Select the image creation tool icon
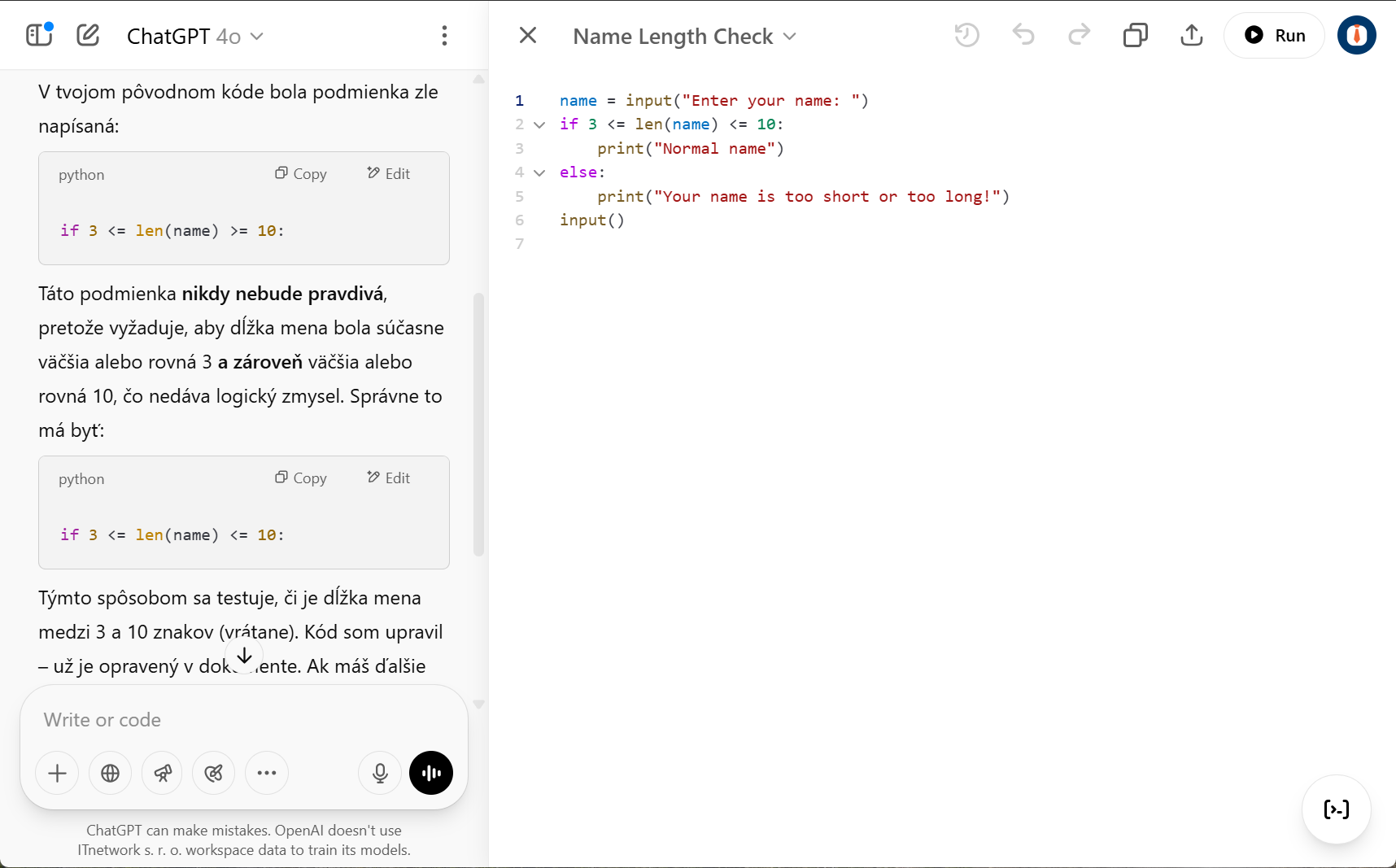This screenshot has width=1396, height=868. pos(213,773)
